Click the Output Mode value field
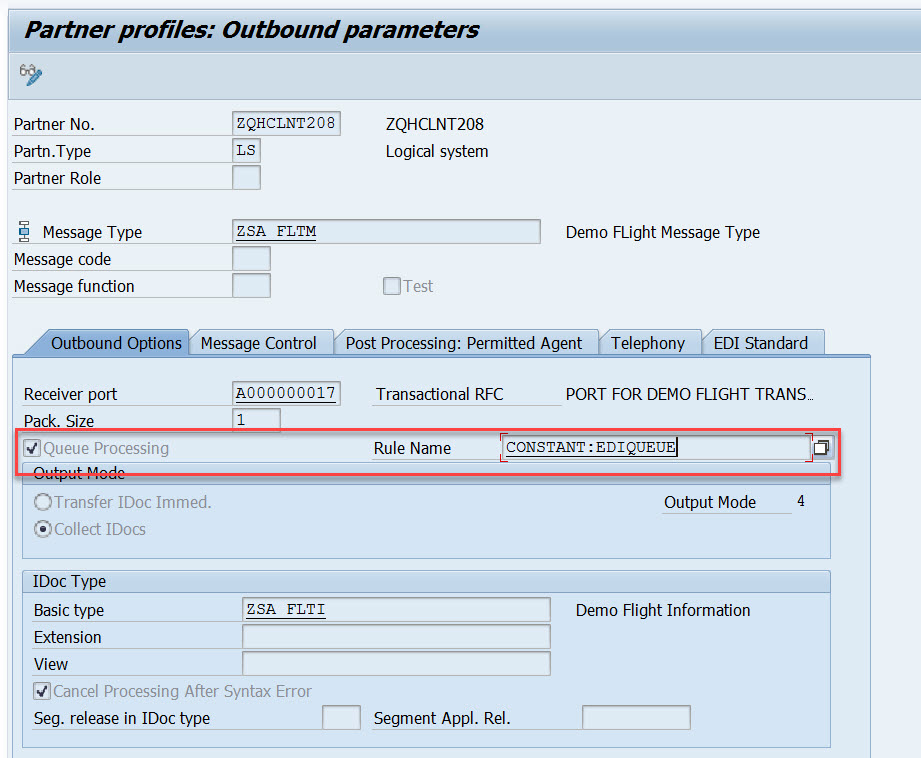This screenshot has height=758, width=921. click(x=800, y=502)
